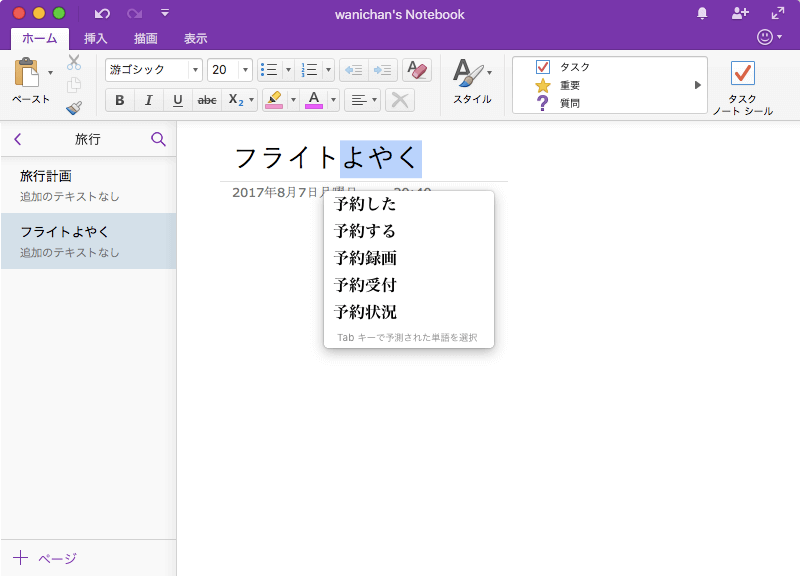Click the delete X icon
Image resolution: width=800 pixels, height=576 pixels.
(x=399, y=100)
